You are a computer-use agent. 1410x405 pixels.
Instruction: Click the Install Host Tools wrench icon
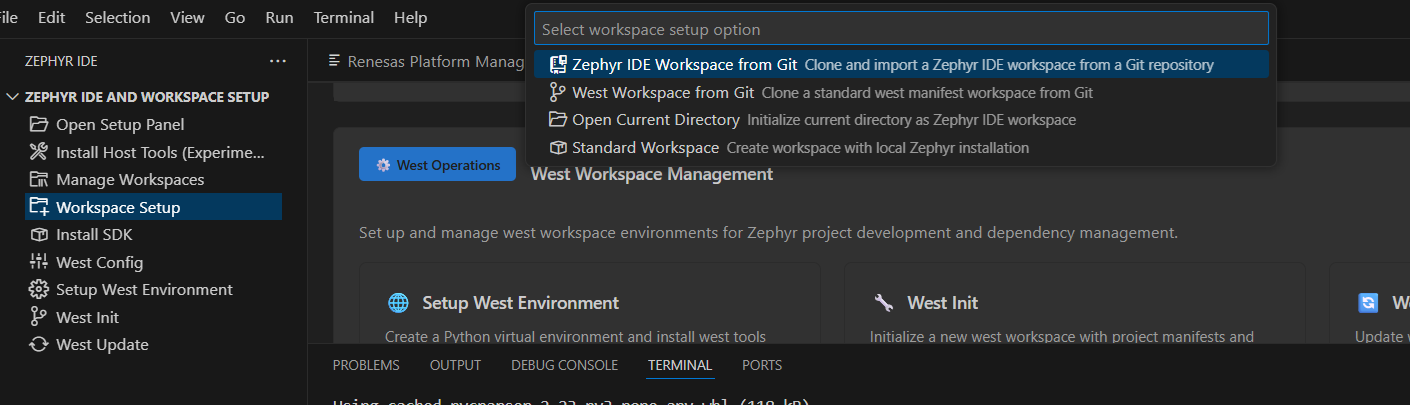39,152
